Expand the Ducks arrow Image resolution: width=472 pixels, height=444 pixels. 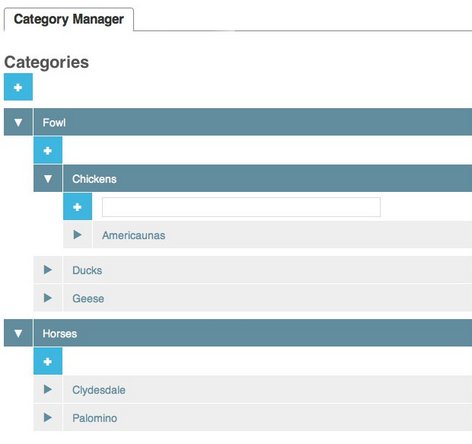tap(48, 270)
